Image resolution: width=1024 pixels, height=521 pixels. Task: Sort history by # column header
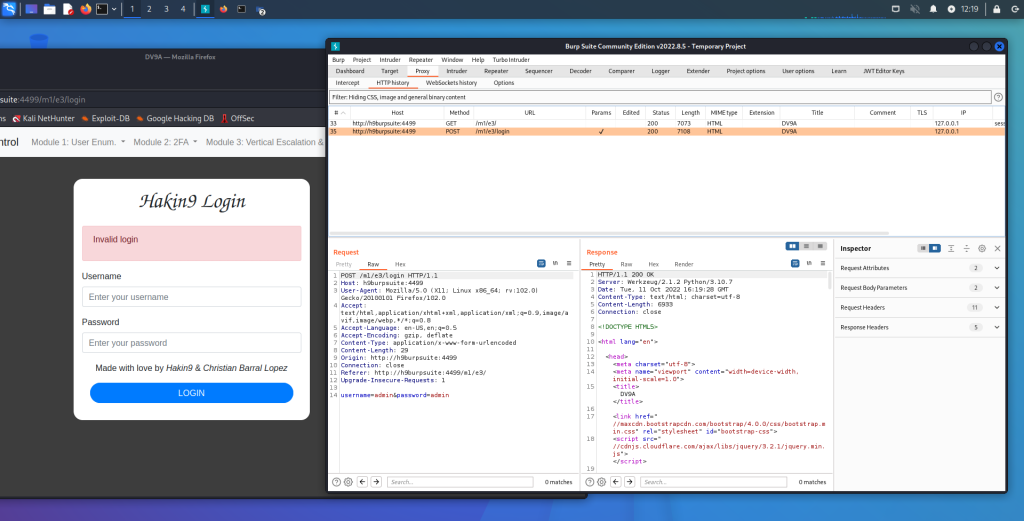338,113
